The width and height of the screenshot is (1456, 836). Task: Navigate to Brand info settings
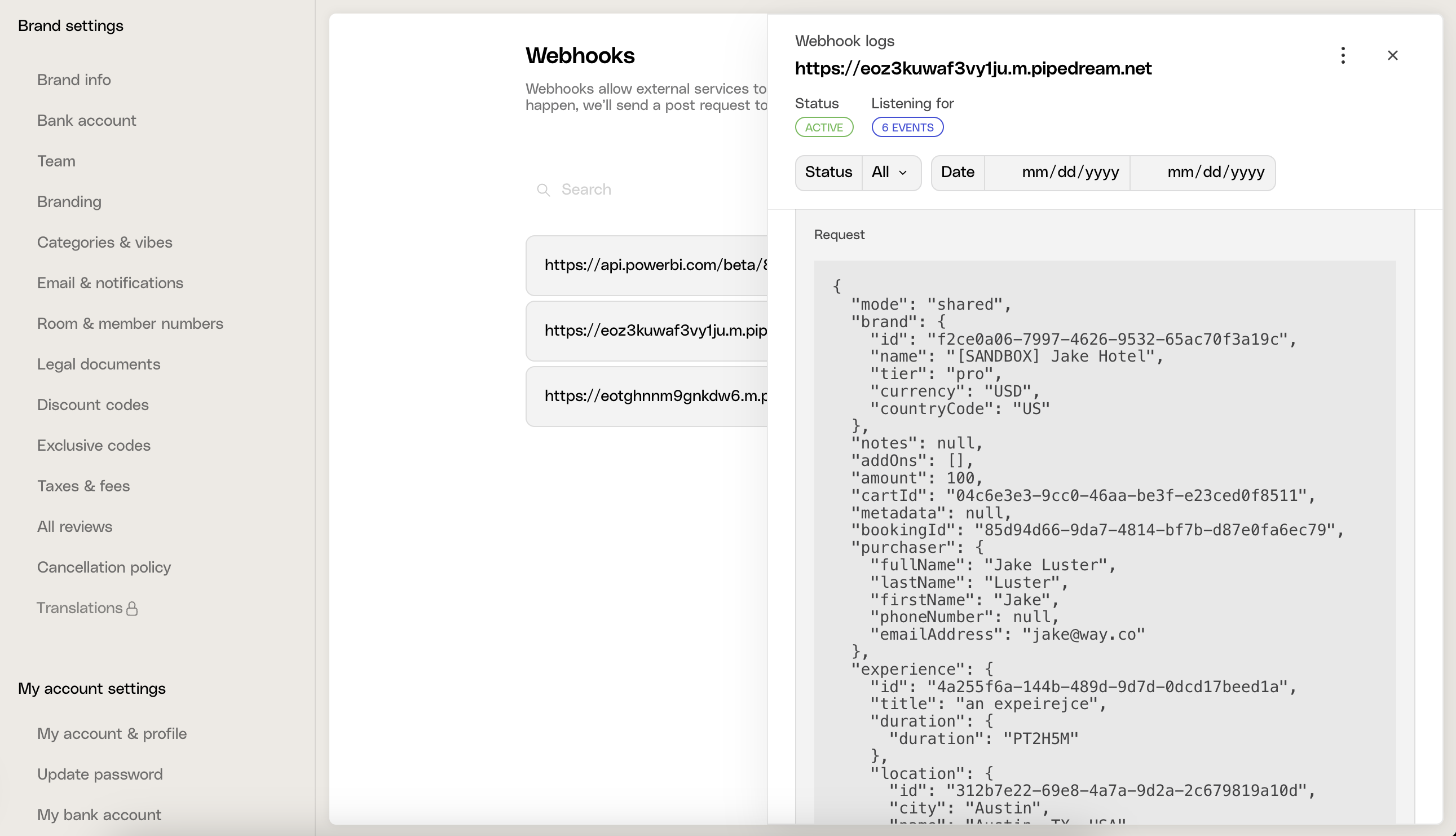click(73, 80)
